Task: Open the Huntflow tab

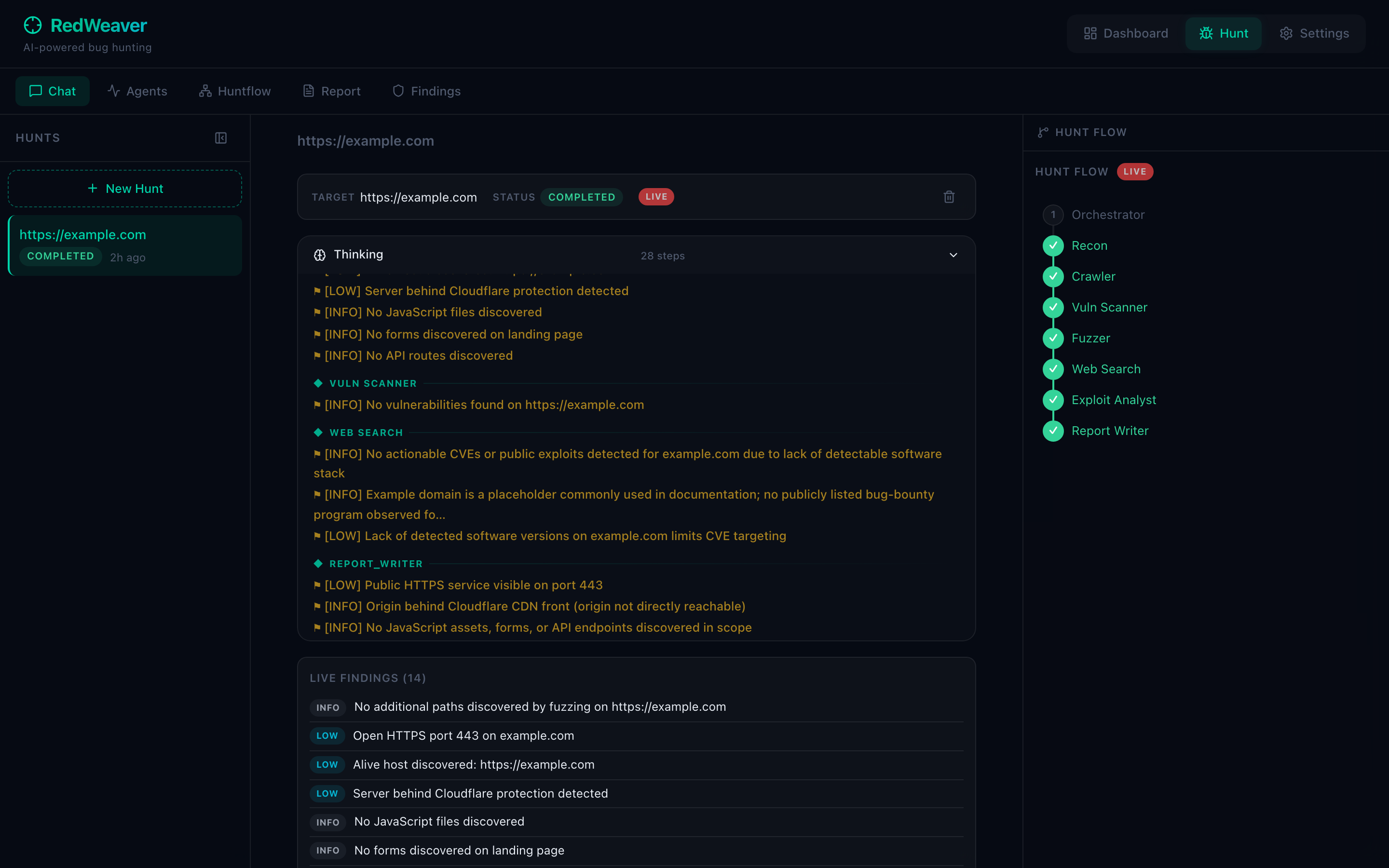Action: (x=235, y=91)
